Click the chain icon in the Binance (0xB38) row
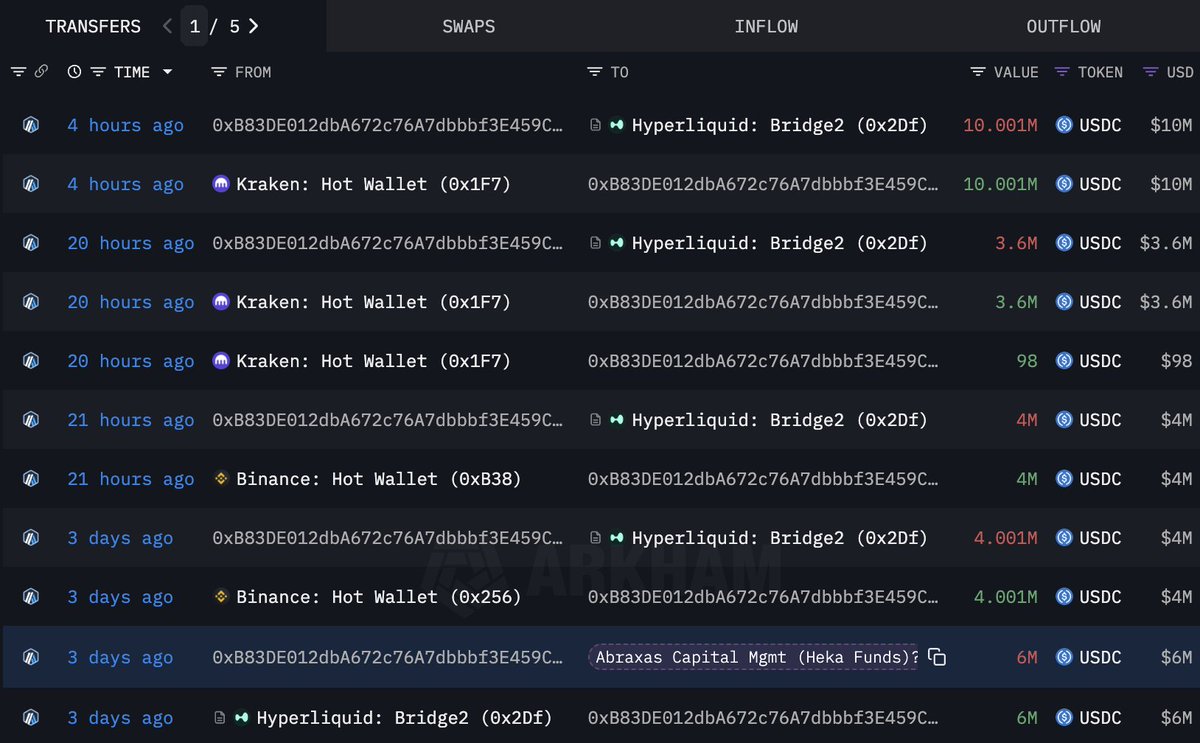This screenshot has height=743, width=1200. coord(31,479)
